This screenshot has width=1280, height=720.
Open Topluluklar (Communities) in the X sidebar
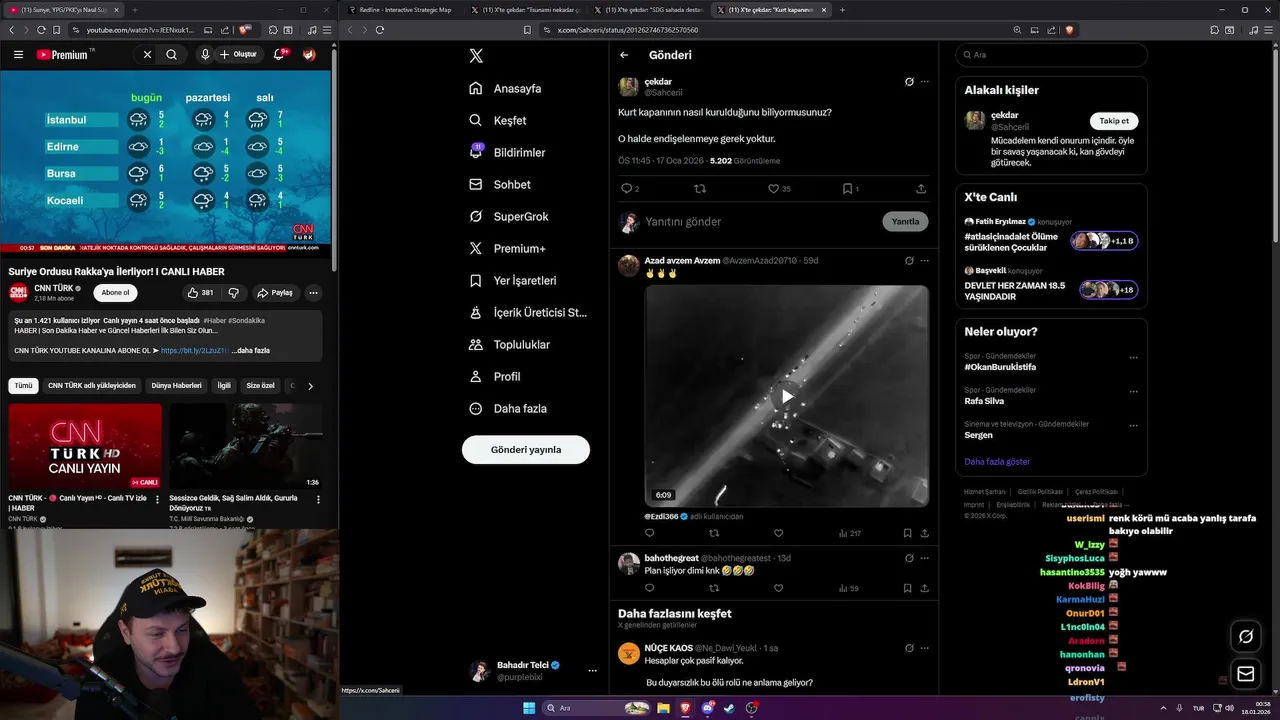tap(508, 344)
